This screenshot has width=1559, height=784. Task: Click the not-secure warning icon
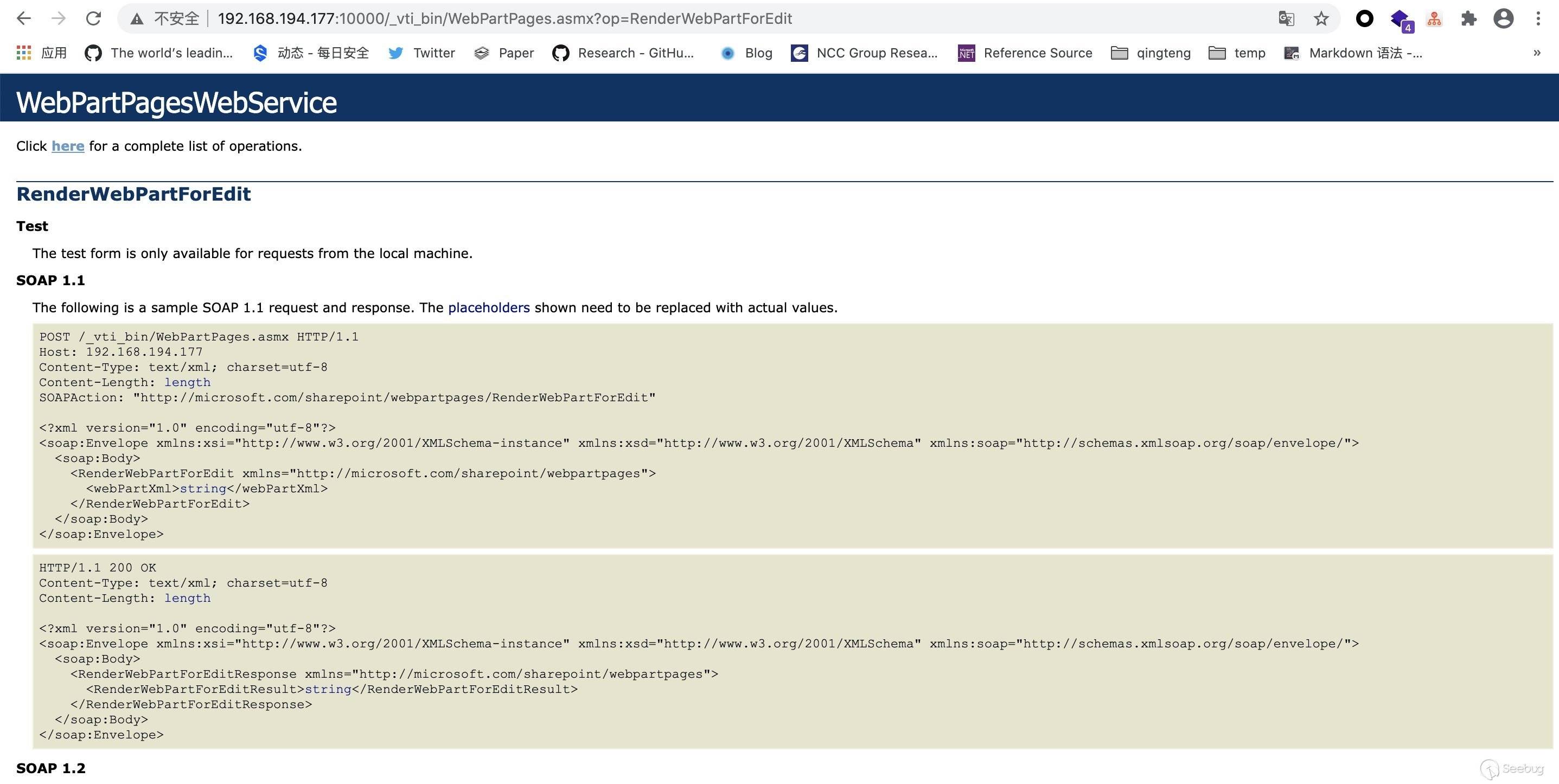click(x=137, y=19)
